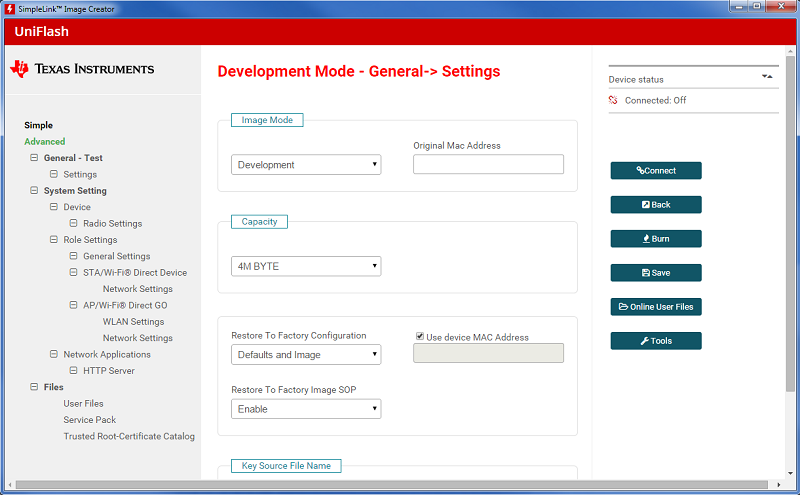The height and width of the screenshot is (495, 800).
Task: Open Restore To Factory Image SOP dropdown
Action: coord(306,409)
